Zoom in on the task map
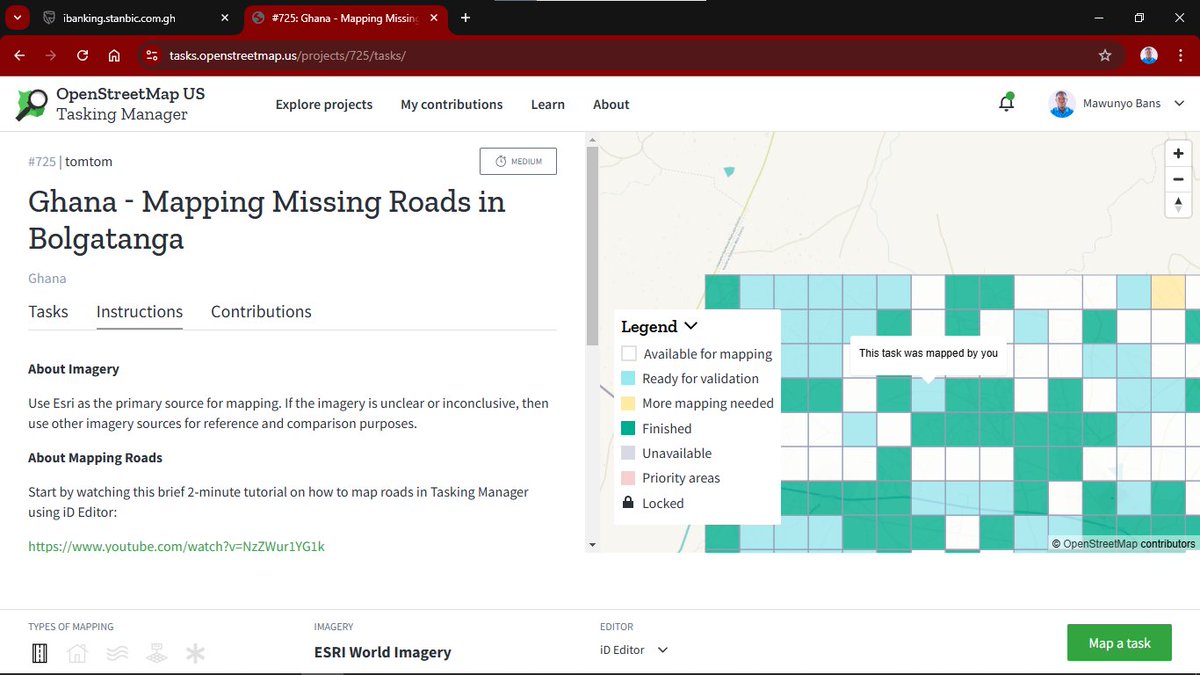Viewport: 1200px width, 675px height. click(1178, 153)
